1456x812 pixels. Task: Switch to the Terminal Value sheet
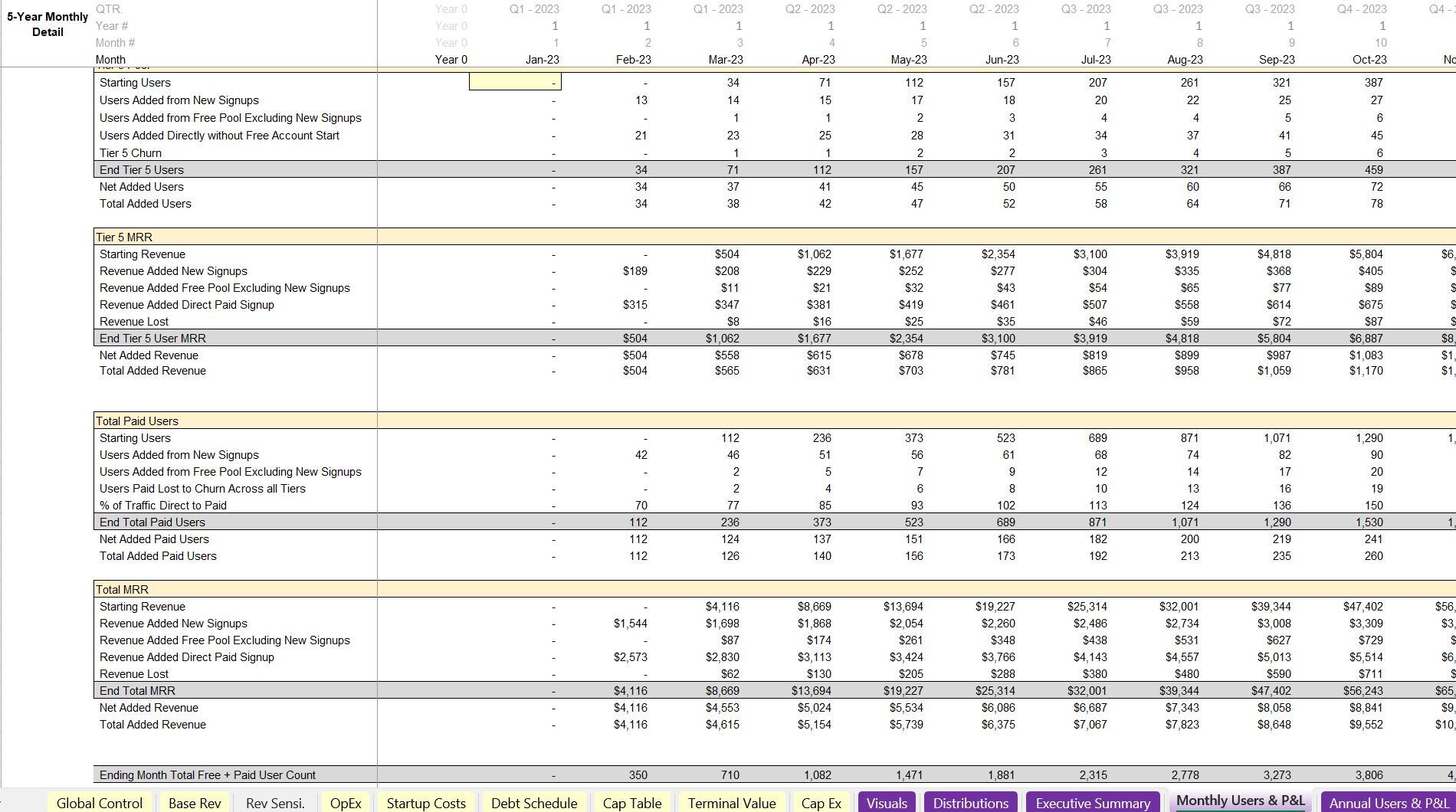pos(731,803)
